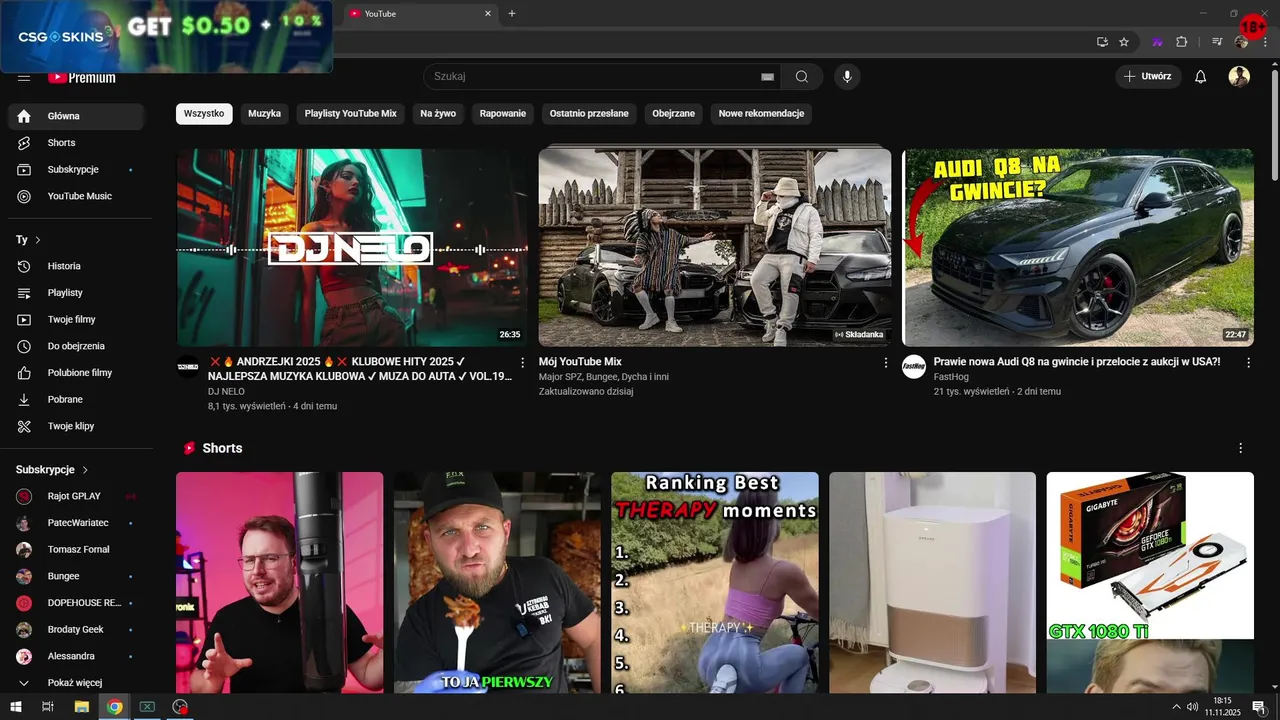Open the GTX 1080 Ti Short thumbnail

(x=1150, y=582)
